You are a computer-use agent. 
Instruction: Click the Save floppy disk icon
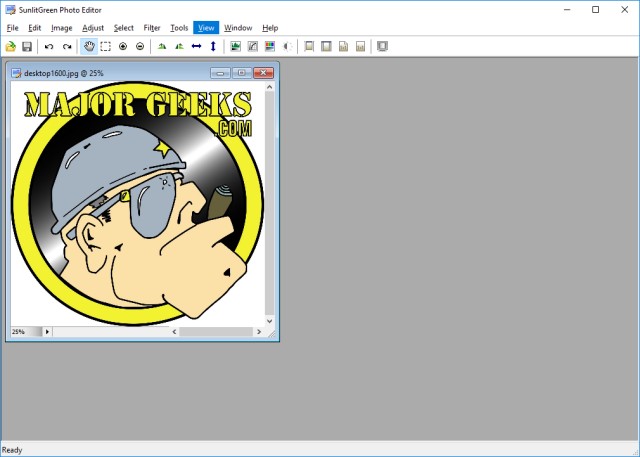pos(27,46)
